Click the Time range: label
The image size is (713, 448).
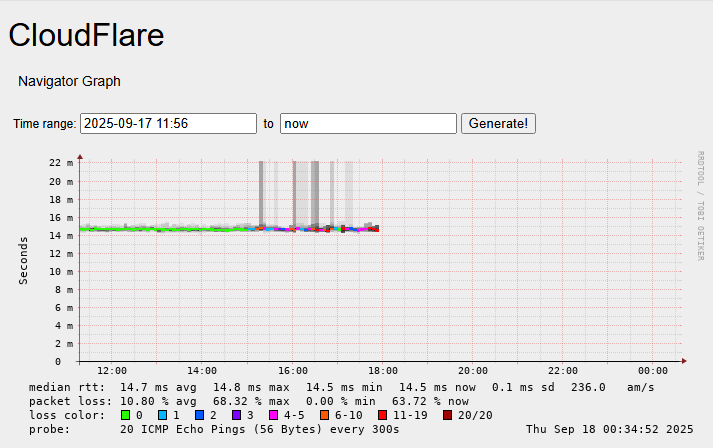pos(45,124)
